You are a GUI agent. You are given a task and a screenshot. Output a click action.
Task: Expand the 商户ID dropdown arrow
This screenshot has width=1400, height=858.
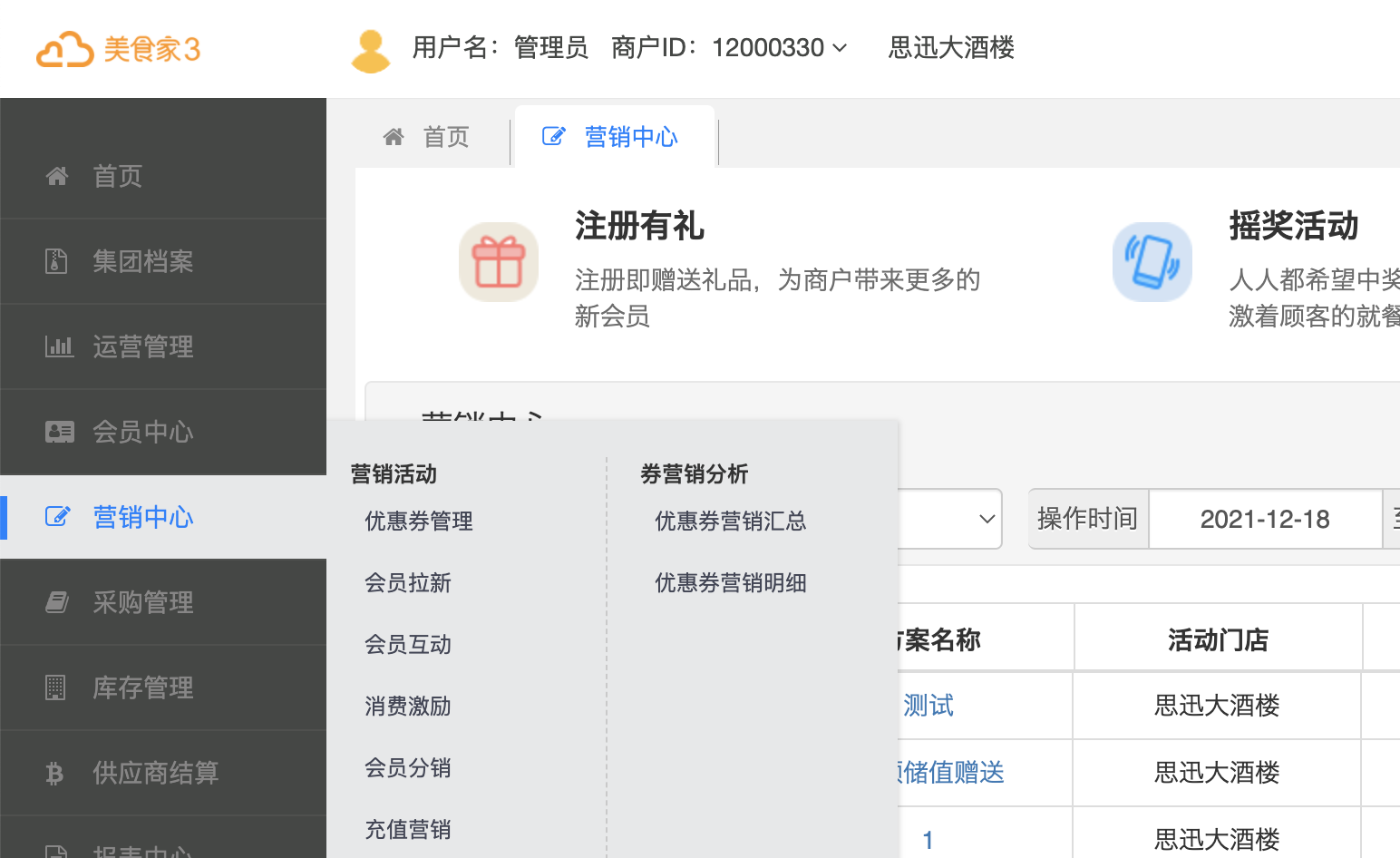[x=841, y=48]
